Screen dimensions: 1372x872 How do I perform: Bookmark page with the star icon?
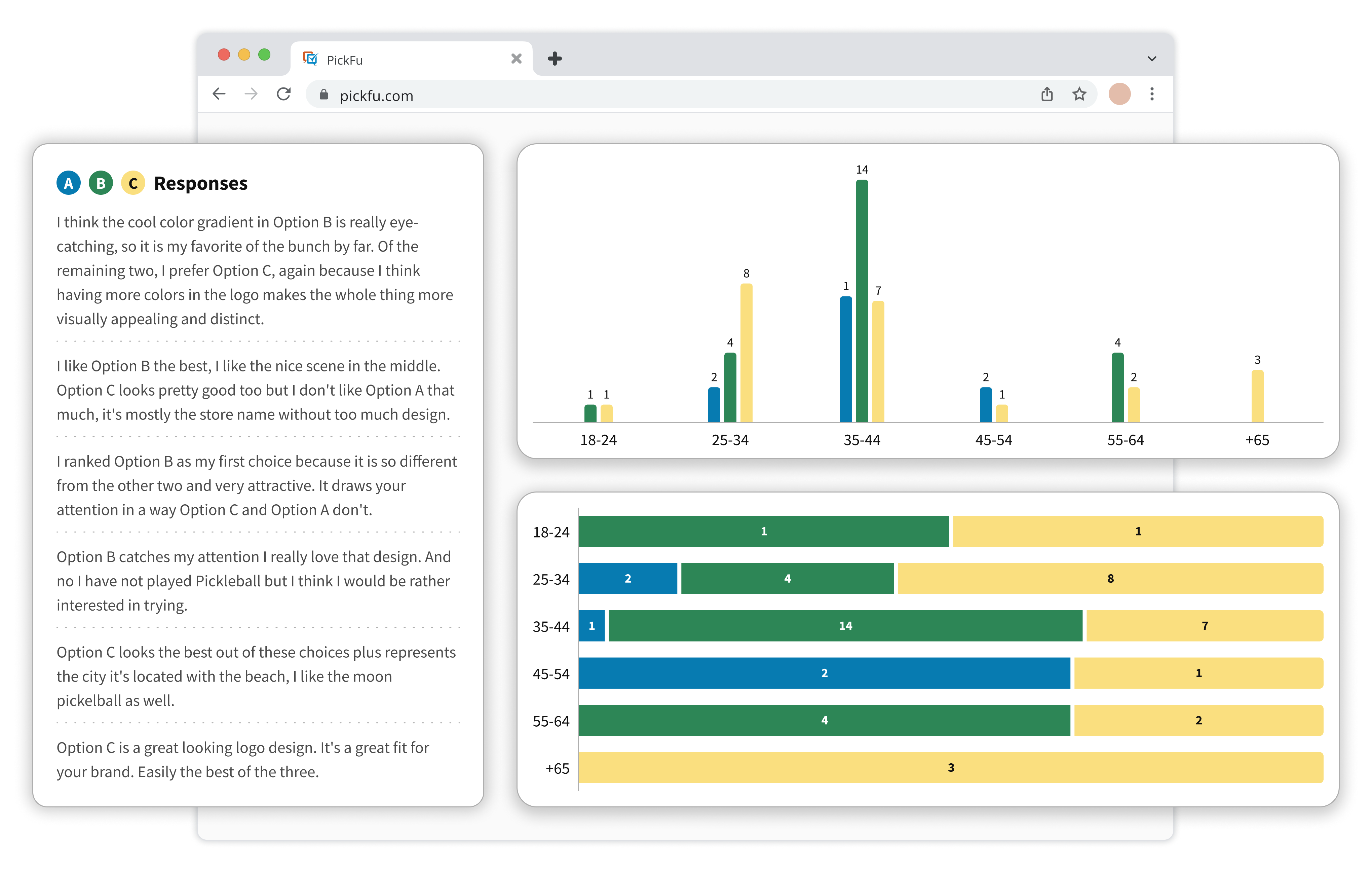click(1079, 94)
